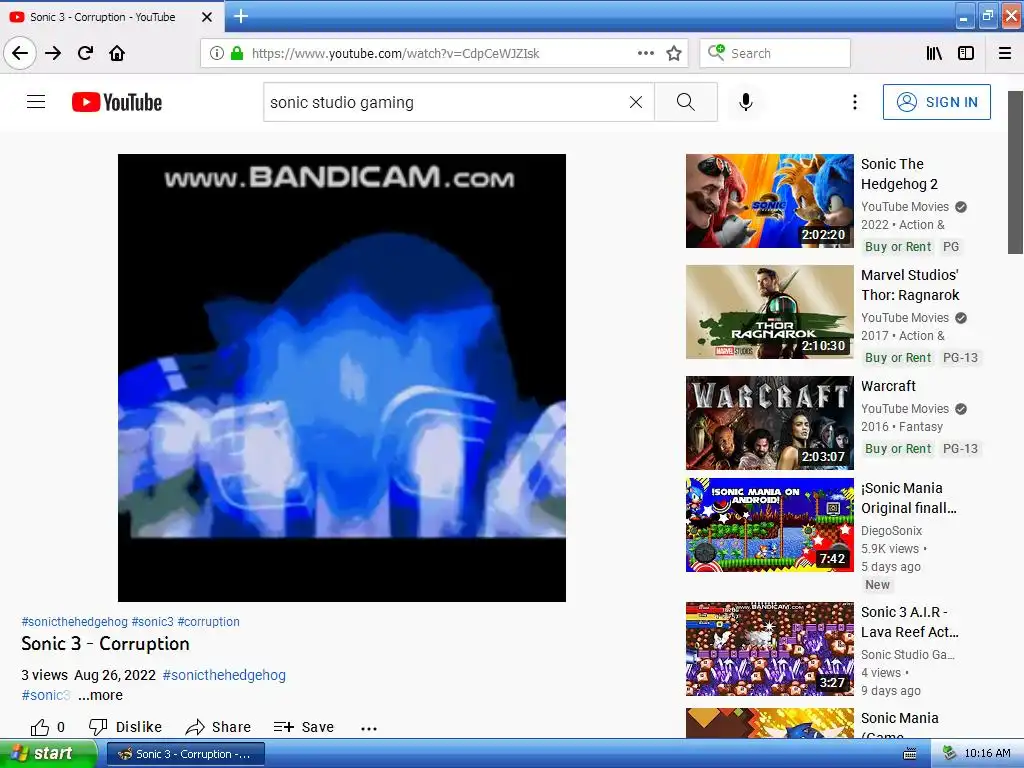Search with your voice microphone button
The width and height of the screenshot is (1024, 768).
pos(746,102)
